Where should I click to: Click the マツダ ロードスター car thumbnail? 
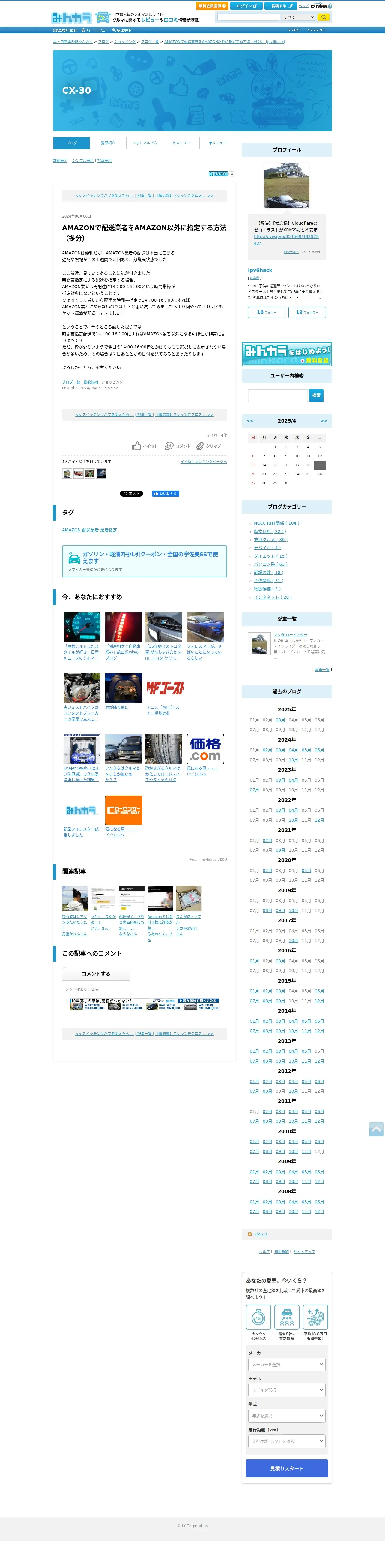(x=259, y=644)
